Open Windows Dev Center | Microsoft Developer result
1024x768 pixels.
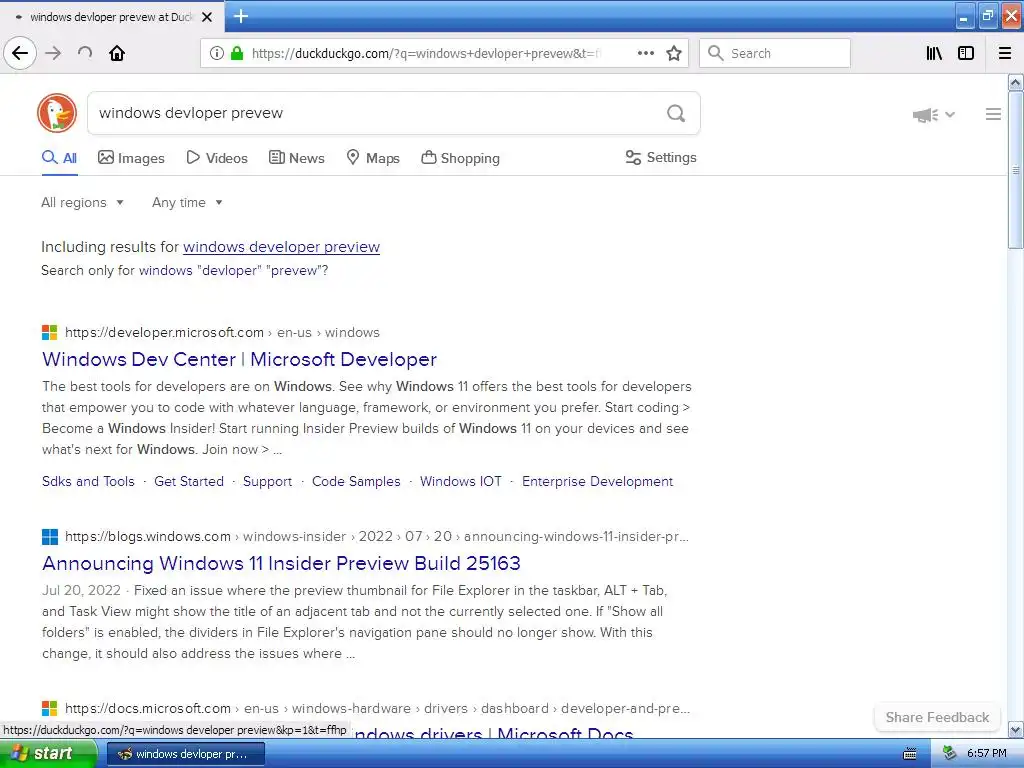(x=240, y=359)
